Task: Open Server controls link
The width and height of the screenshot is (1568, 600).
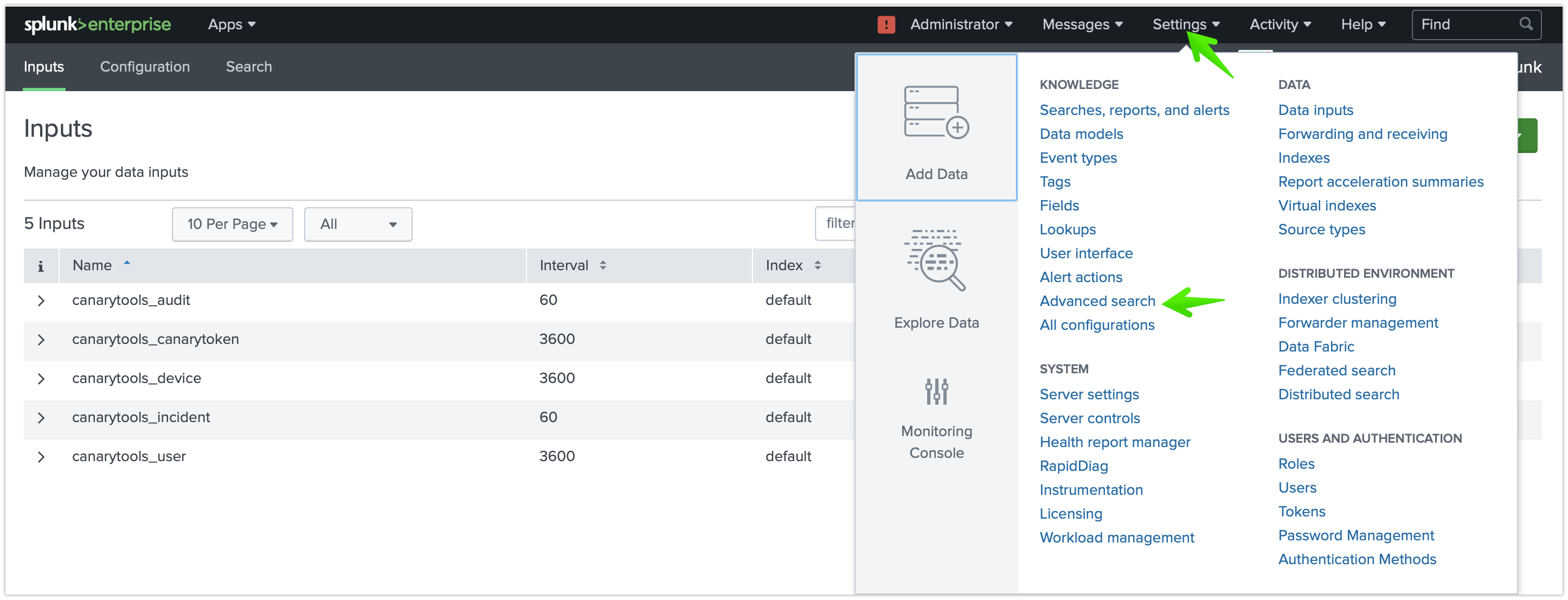Action: (x=1090, y=418)
